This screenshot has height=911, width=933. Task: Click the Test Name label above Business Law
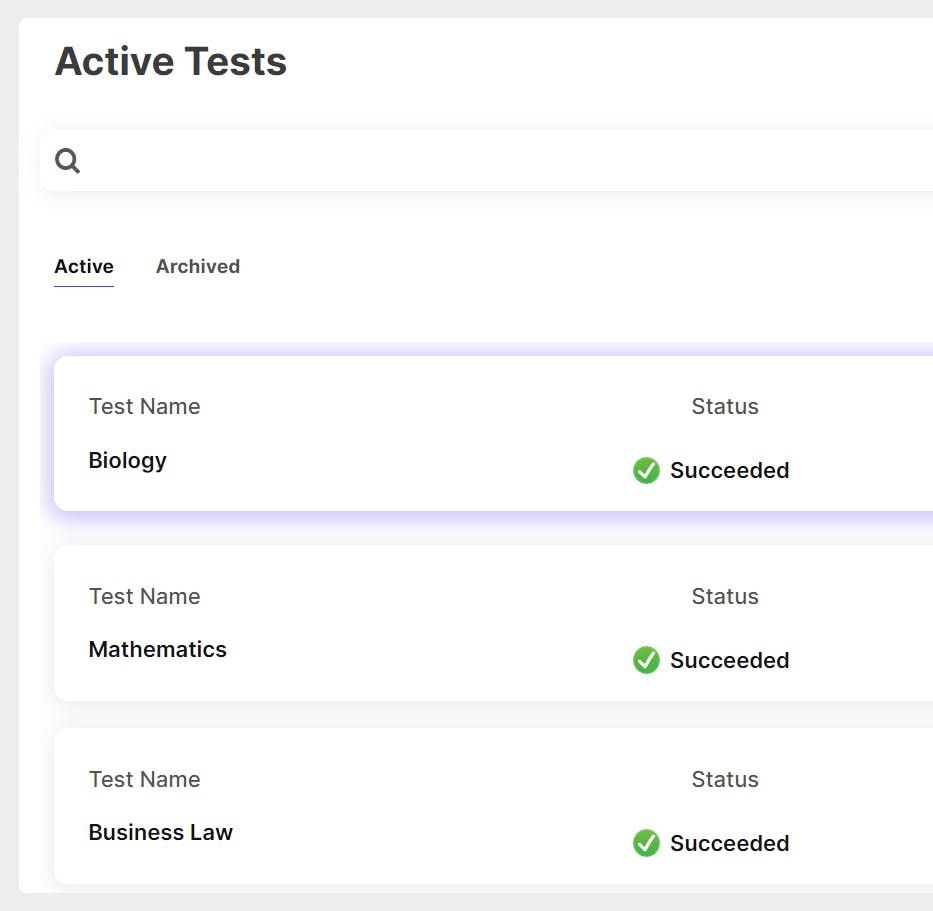(145, 779)
